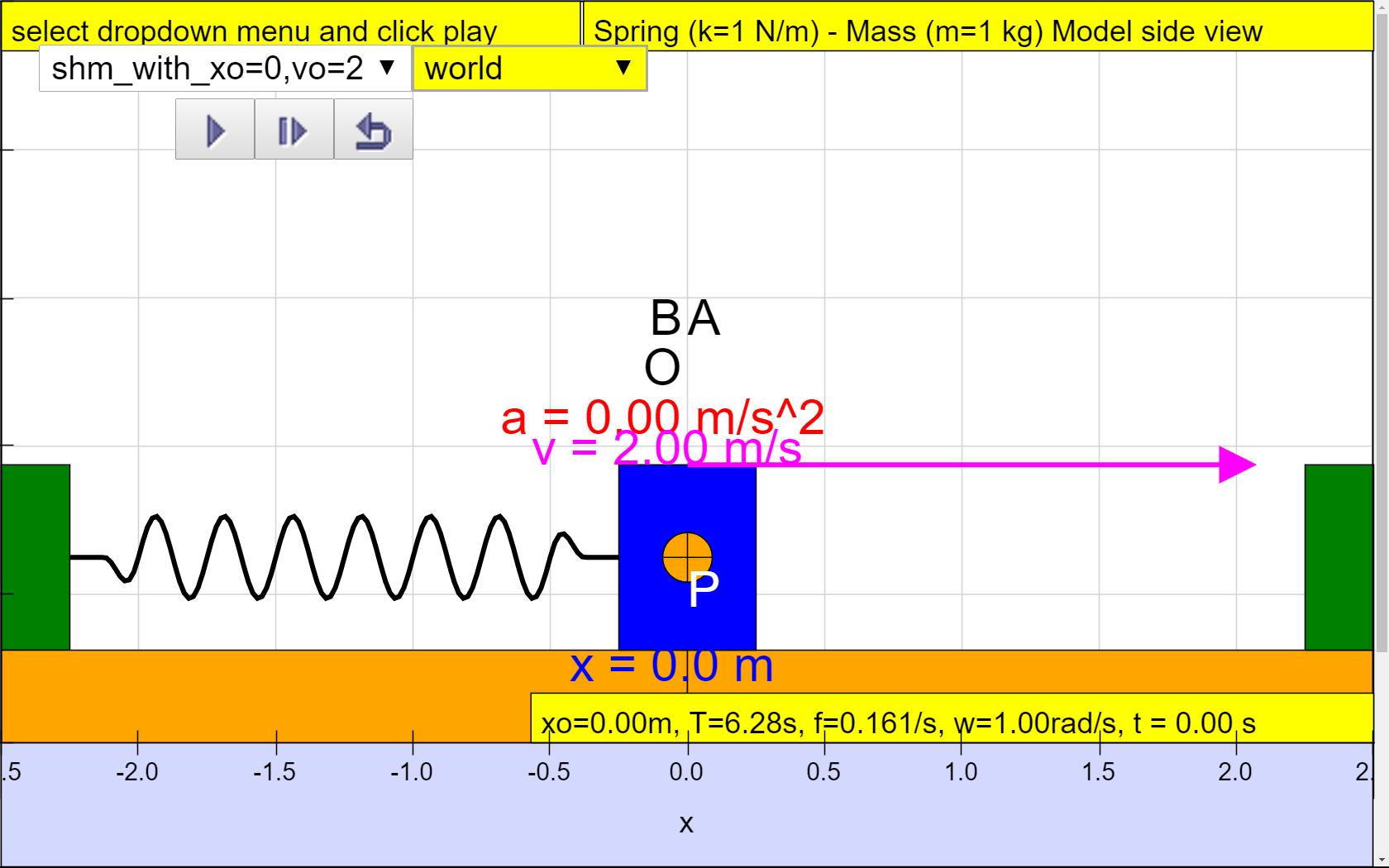Click the 0.0 axis tick label

coord(686,771)
